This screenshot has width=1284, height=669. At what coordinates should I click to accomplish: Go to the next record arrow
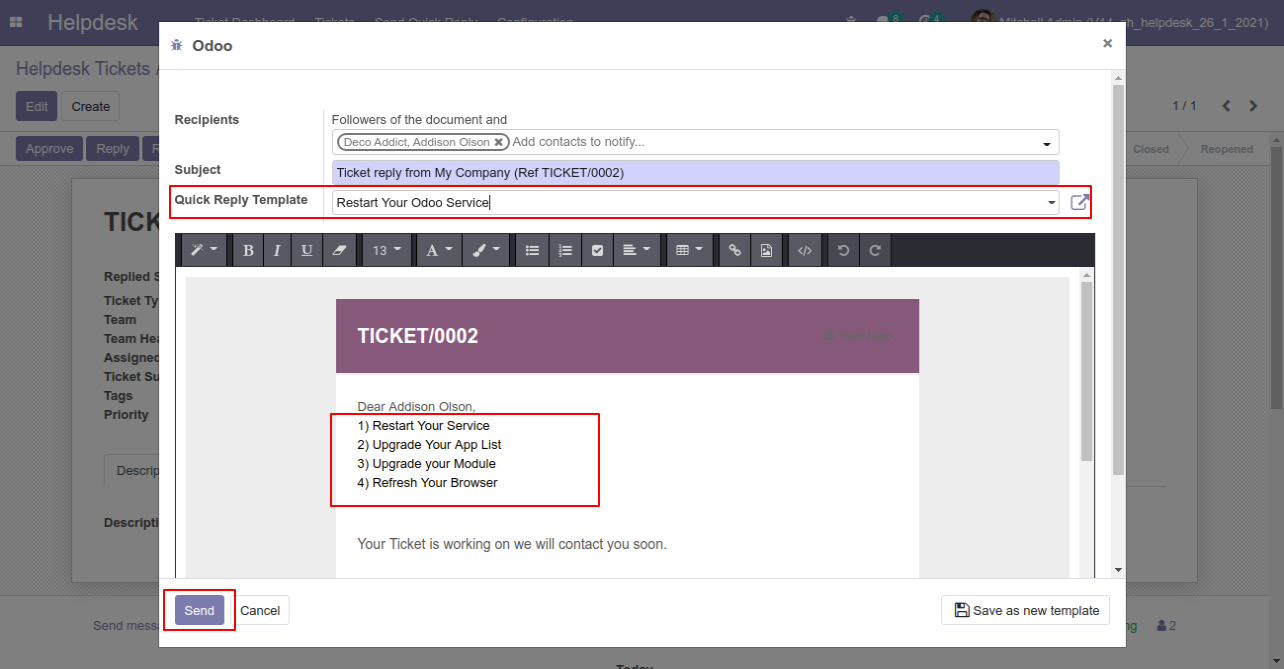[1254, 106]
